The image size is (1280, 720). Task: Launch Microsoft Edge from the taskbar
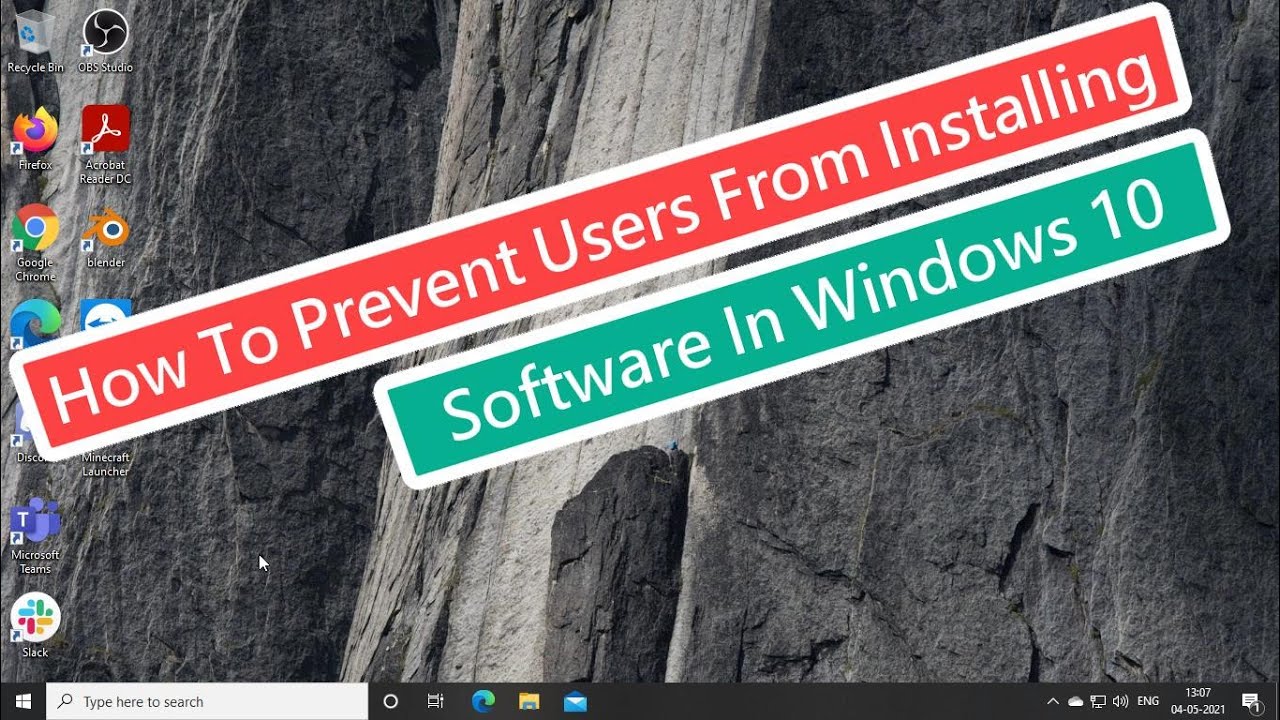483,701
